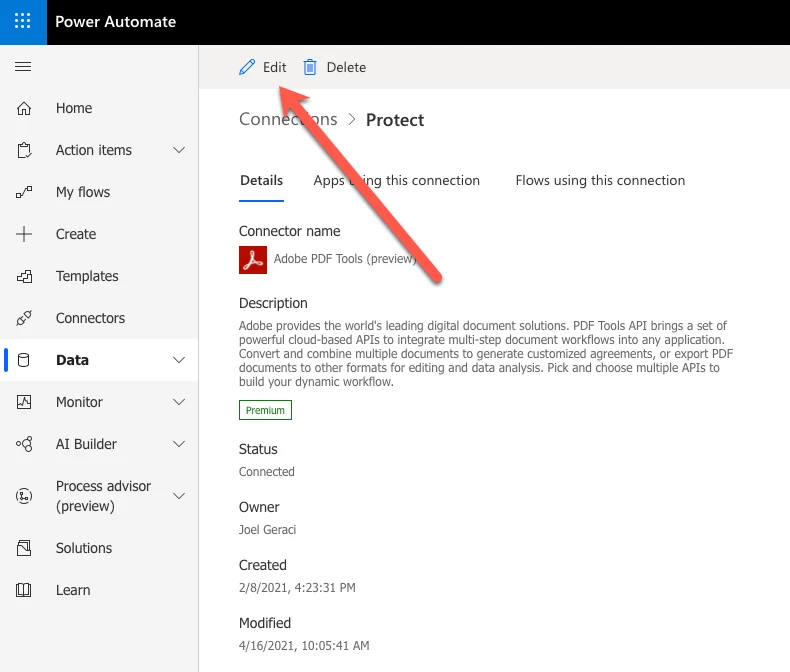Click the Adobe PDF Tools logo
Image resolution: width=790 pixels, height=672 pixels.
point(253,259)
